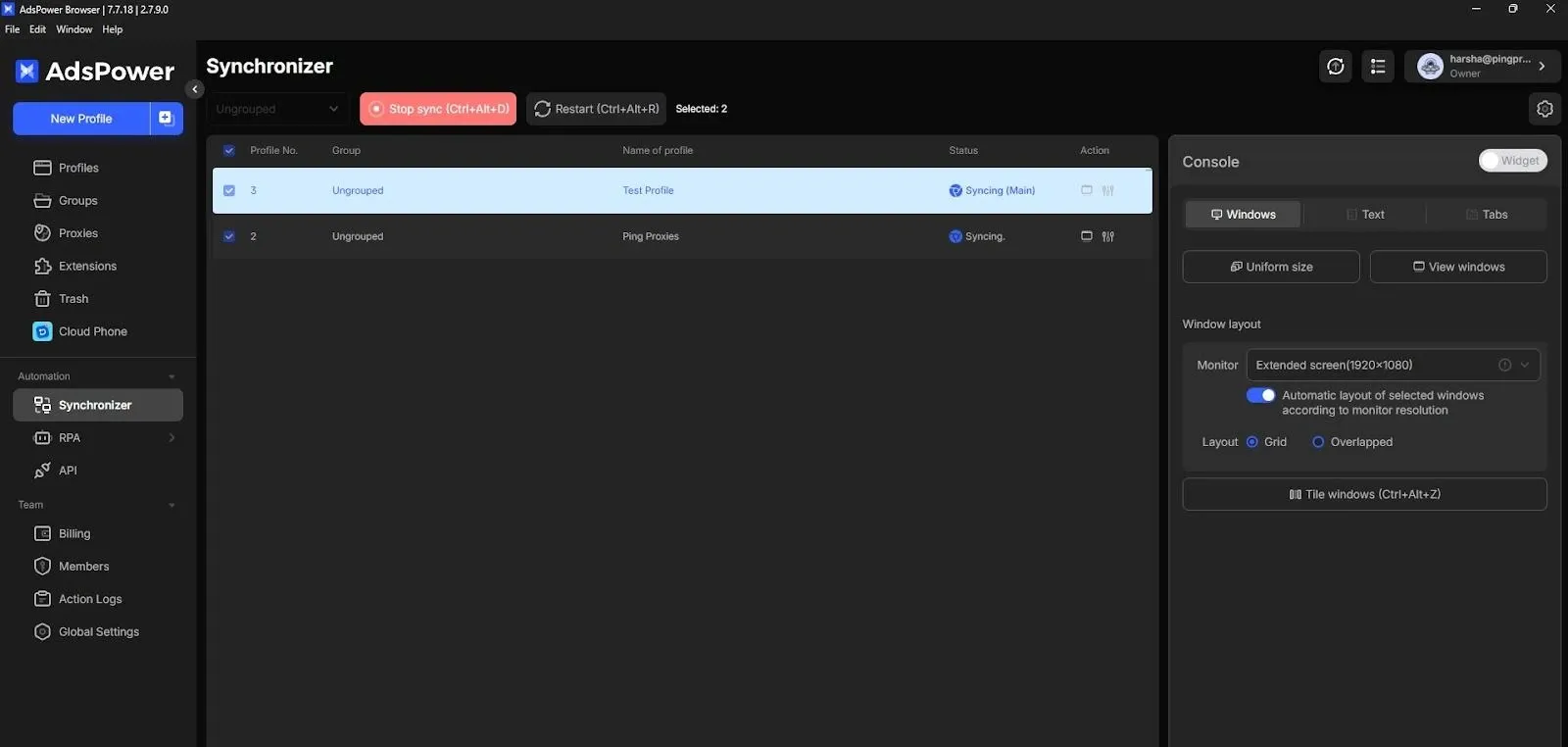Switch to the Tabs console tab

(x=1487, y=215)
